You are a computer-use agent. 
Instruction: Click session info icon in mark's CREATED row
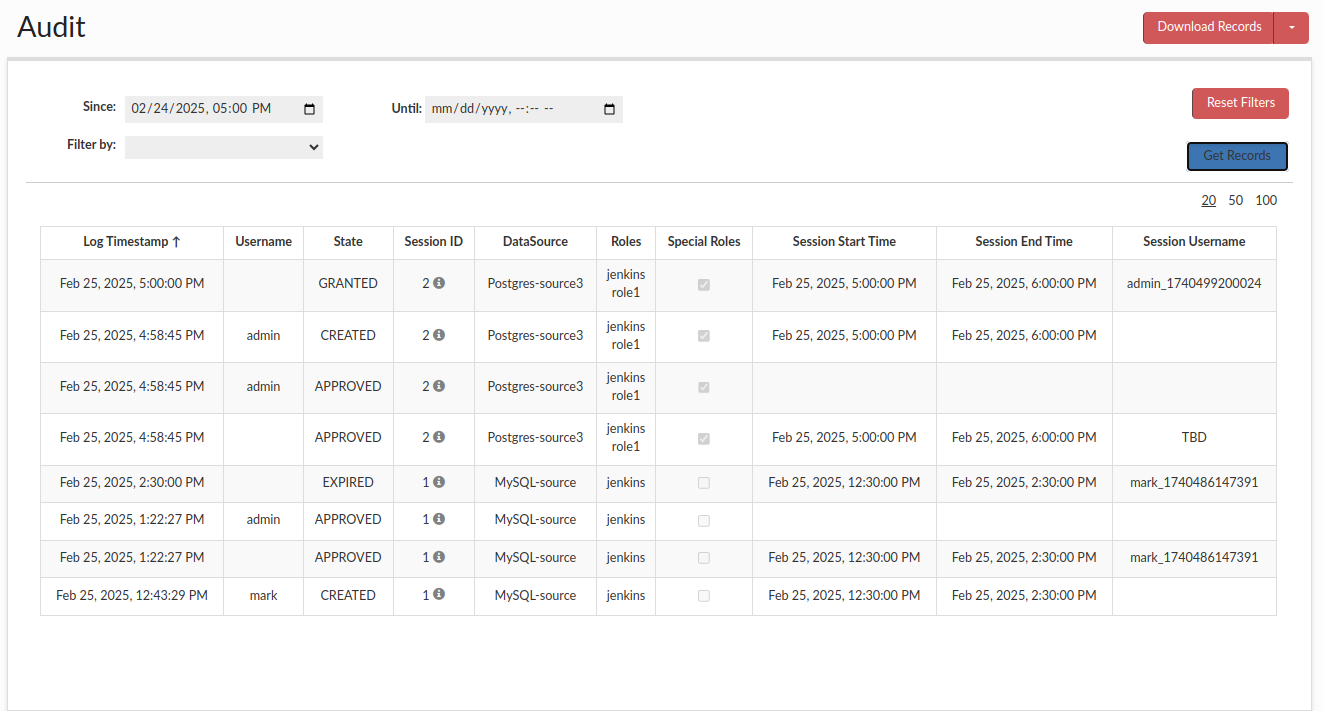pyautogui.click(x=439, y=594)
